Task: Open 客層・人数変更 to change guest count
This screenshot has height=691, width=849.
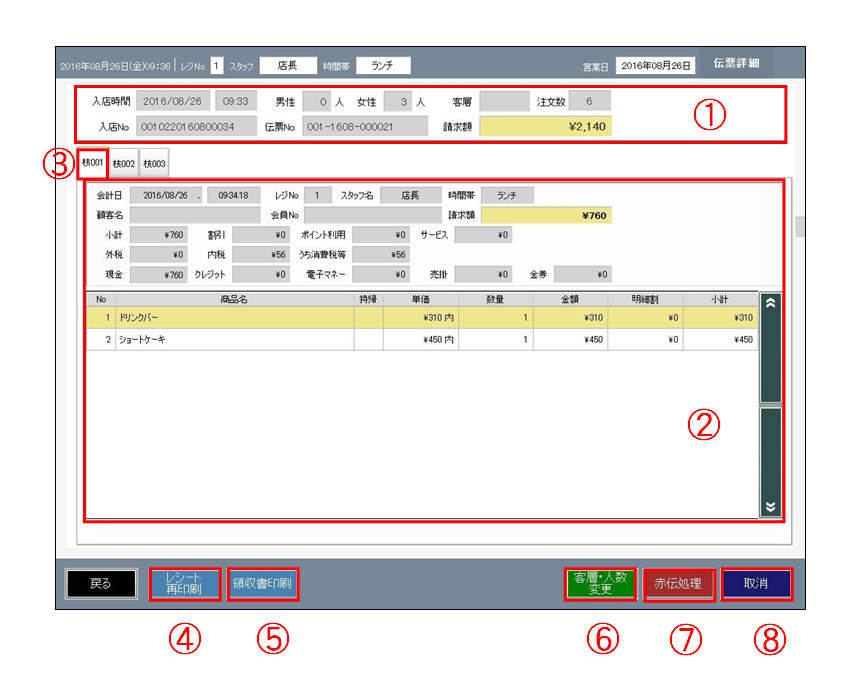Action: 599,584
